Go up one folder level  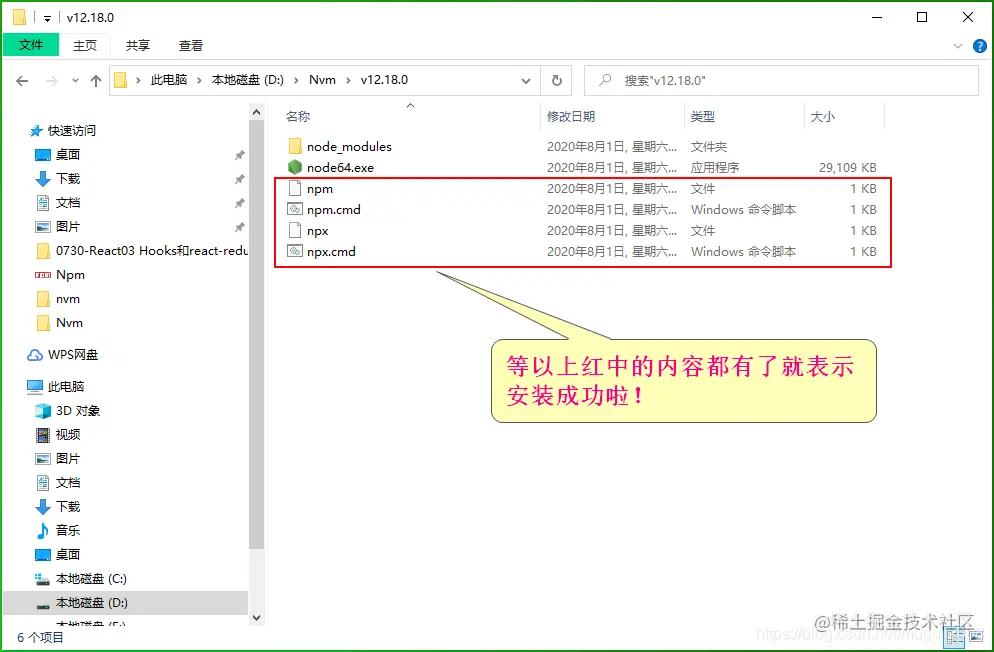point(96,80)
